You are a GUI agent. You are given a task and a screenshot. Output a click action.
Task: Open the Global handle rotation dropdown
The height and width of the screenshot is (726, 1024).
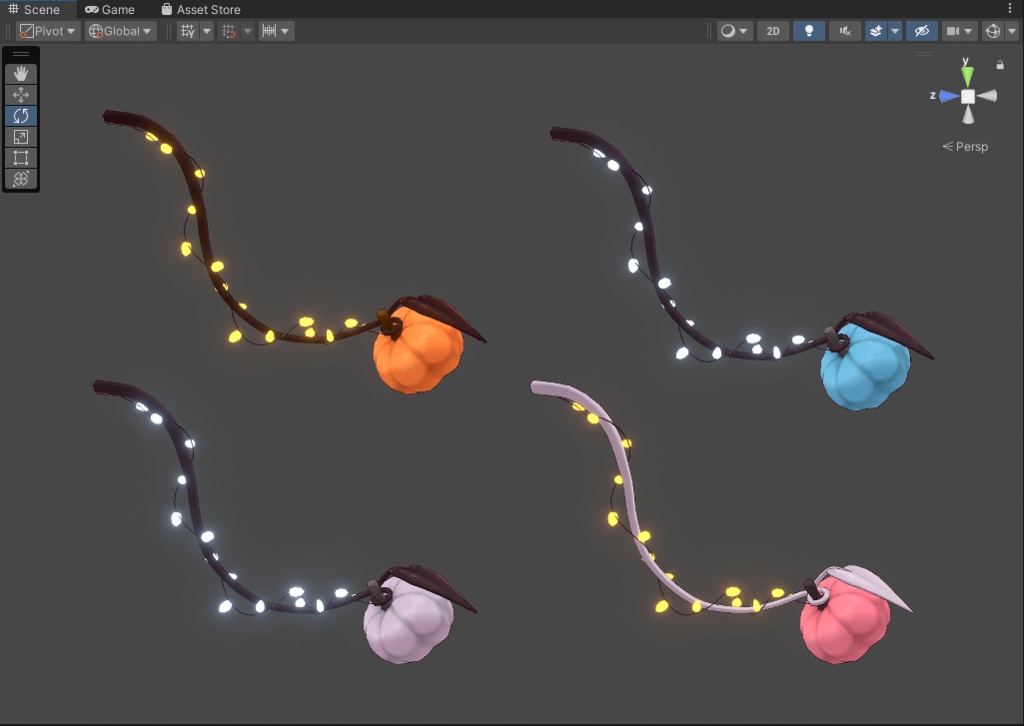[118, 31]
